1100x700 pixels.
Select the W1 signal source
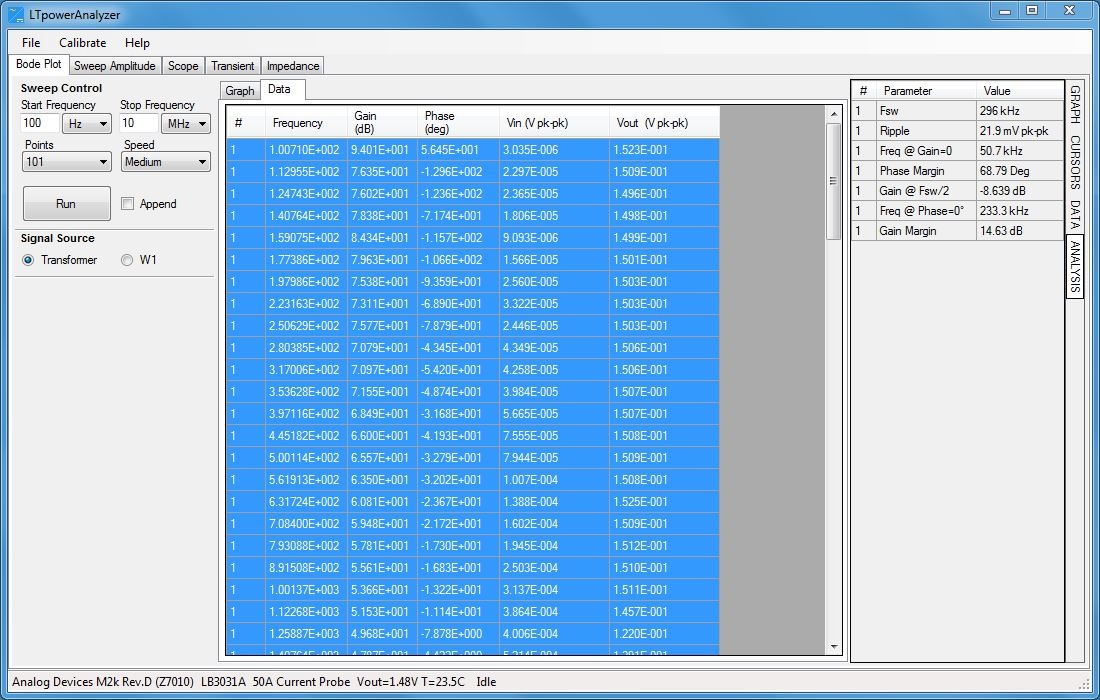(x=127, y=260)
